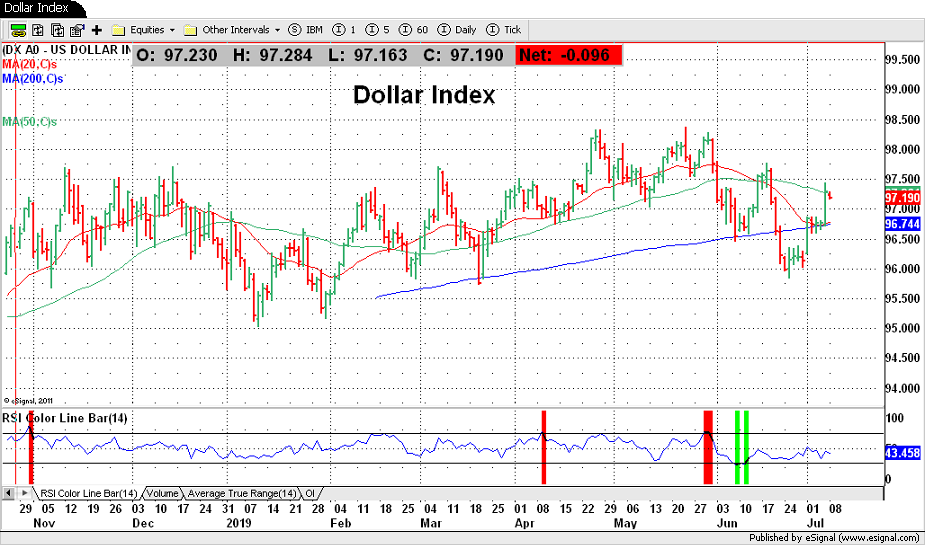Click the blue 96.744 price marker
Viewport: 925px width, 545px height.
click(902, 224)
